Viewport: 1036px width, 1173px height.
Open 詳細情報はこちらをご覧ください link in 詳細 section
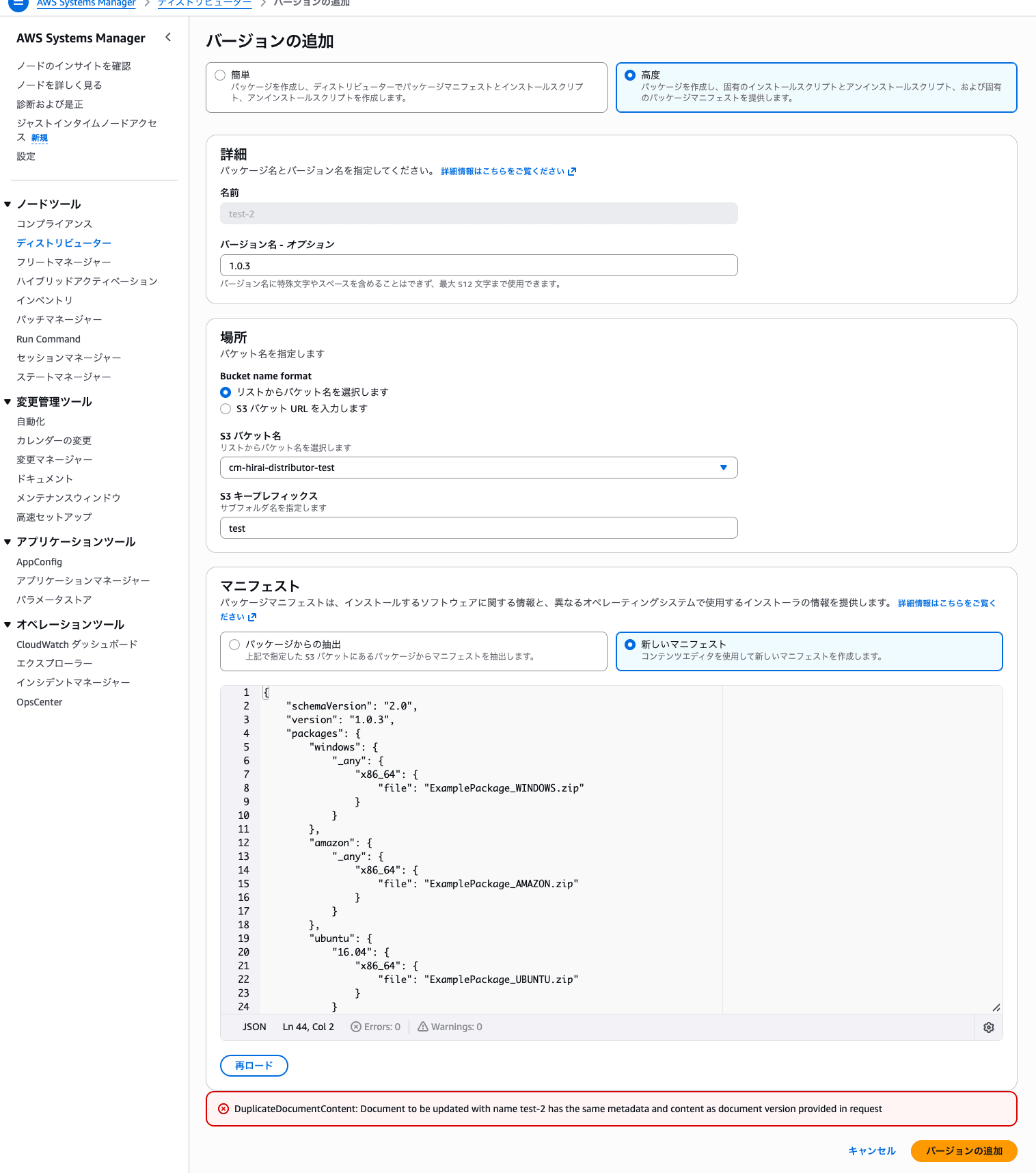coord(508,172)
